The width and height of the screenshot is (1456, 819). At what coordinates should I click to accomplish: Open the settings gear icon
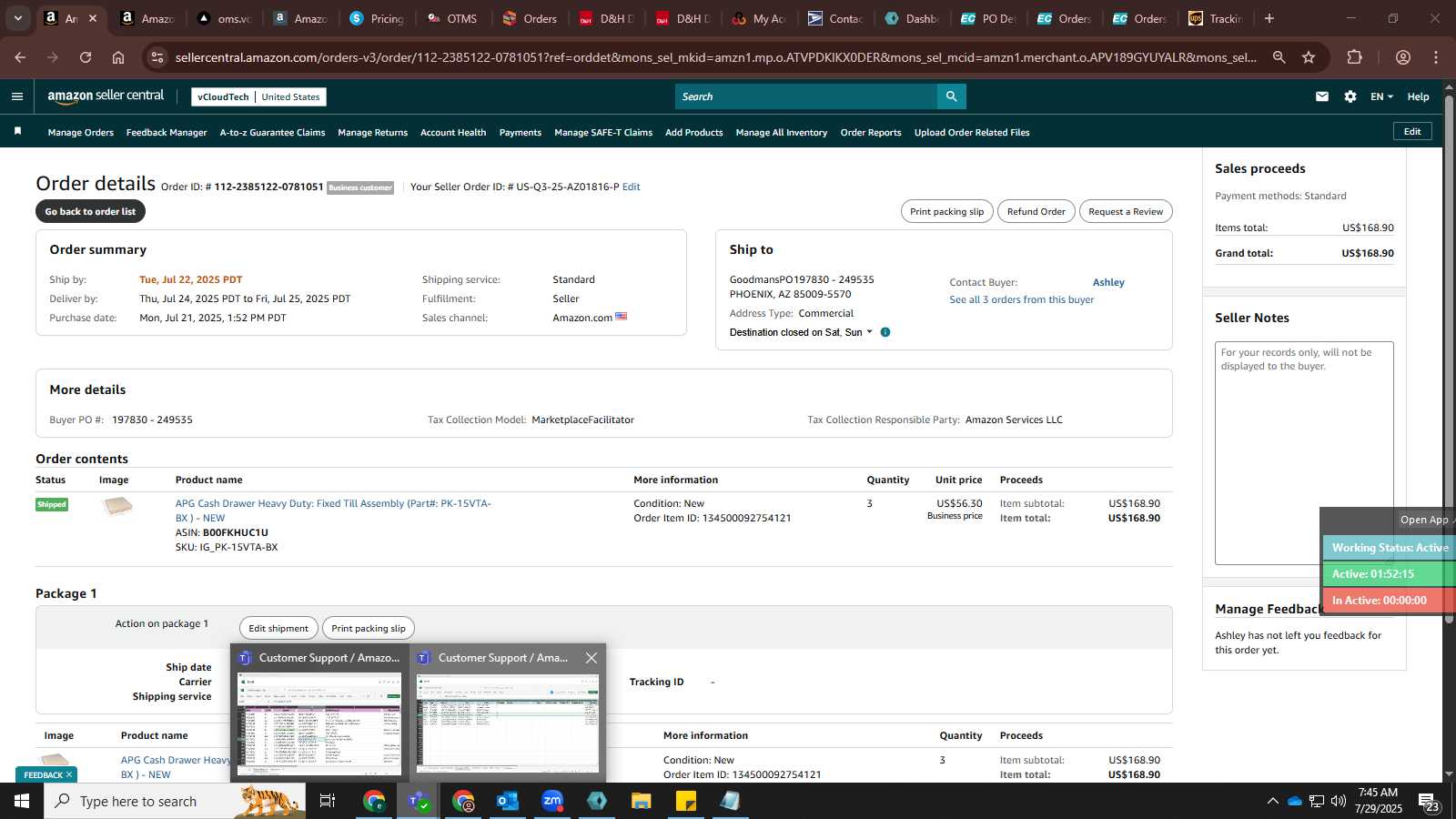1350,96
